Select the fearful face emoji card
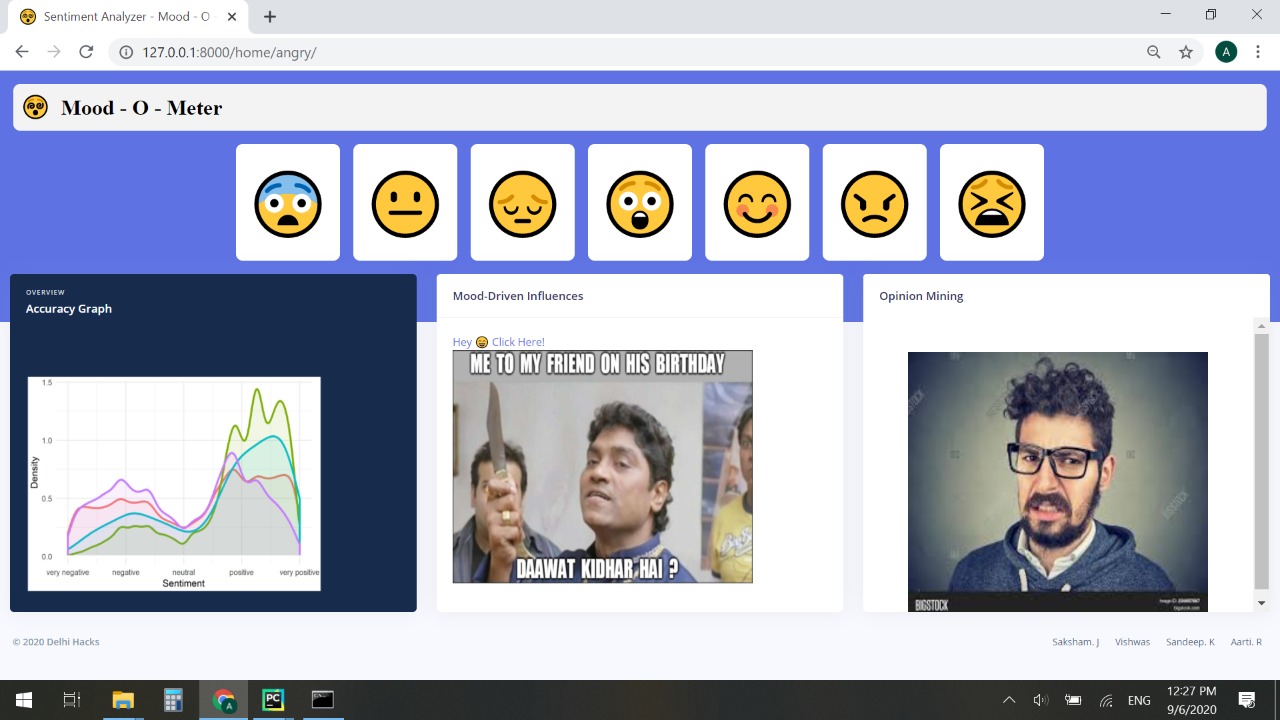 pyautogui.click(x=288, y=202)
